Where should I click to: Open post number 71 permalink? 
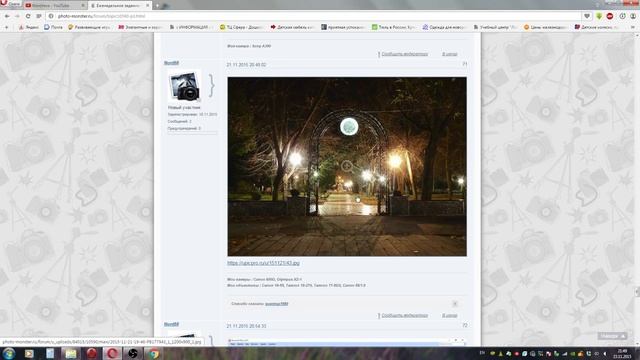point(464,64)
